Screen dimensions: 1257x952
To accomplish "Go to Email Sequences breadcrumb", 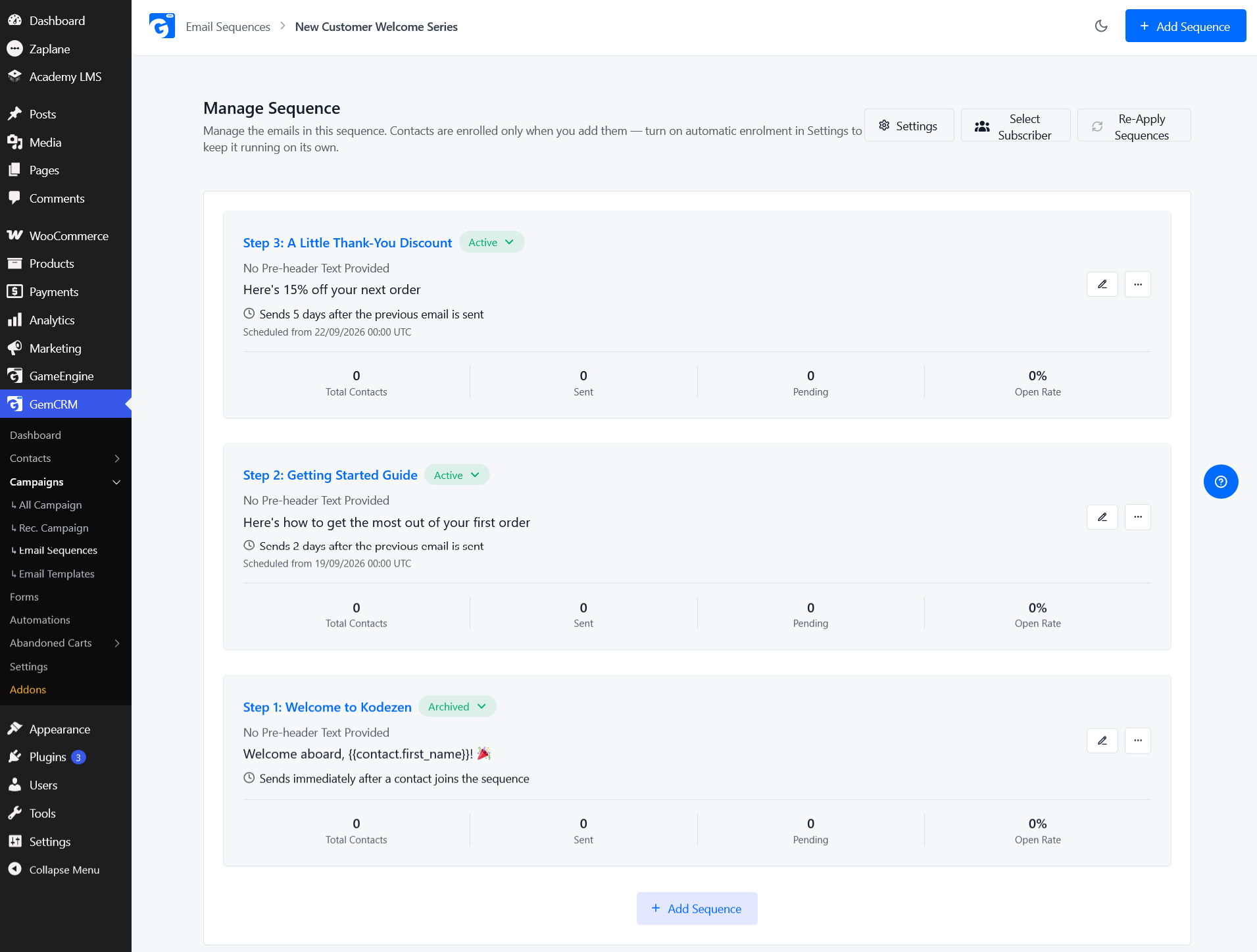I will pos(228,26).
